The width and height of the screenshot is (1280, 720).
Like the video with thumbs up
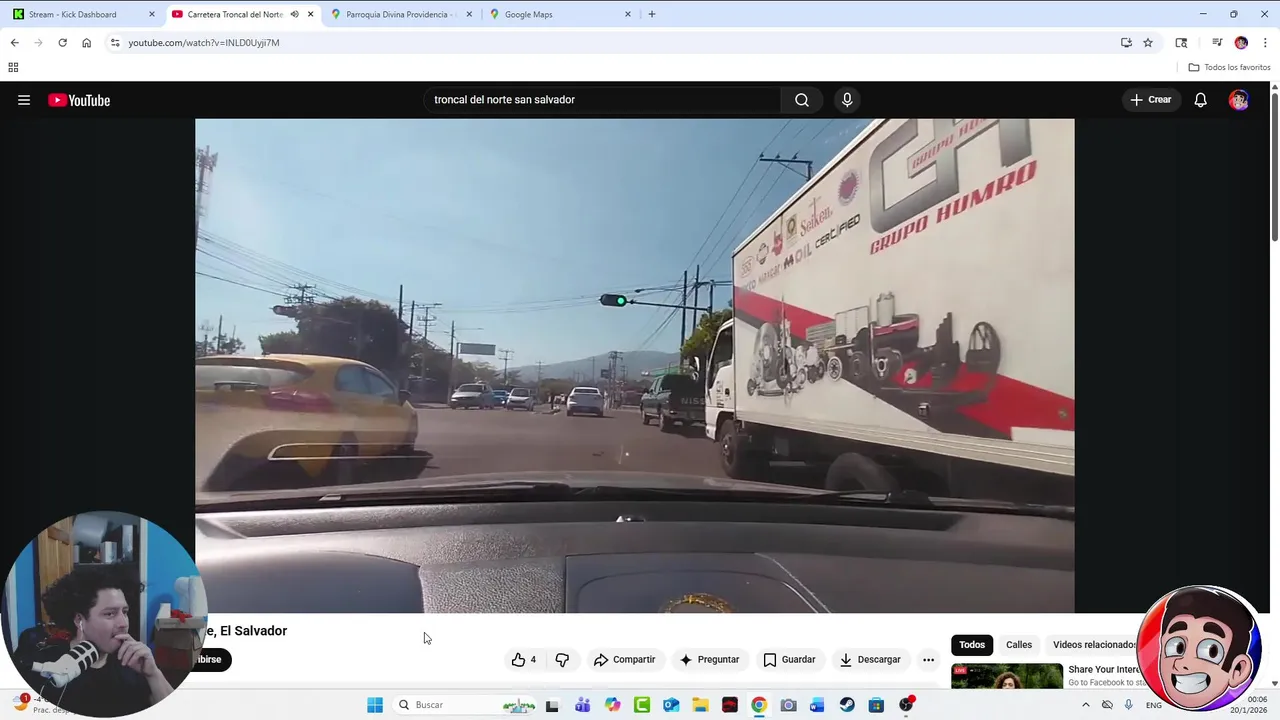coord(525,660)
